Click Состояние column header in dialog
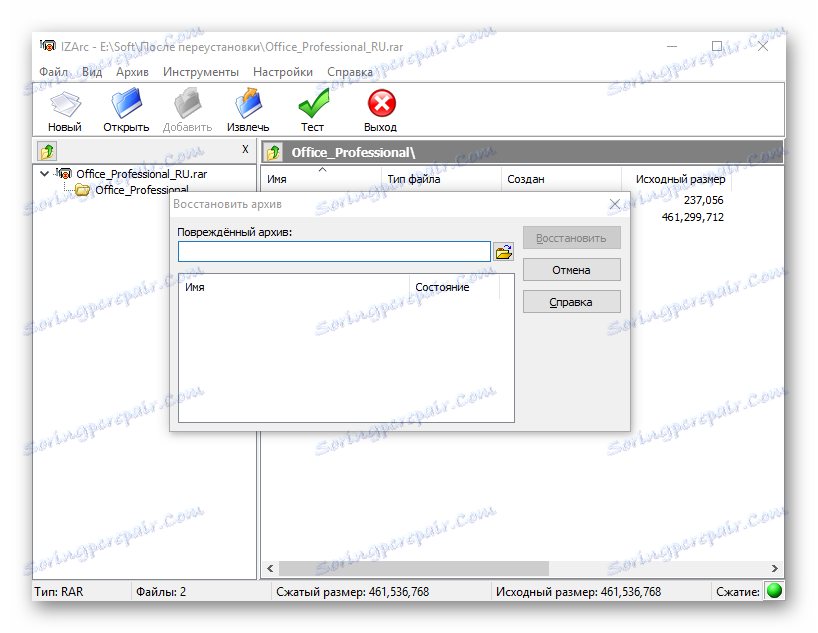 (x=454, y=287)
